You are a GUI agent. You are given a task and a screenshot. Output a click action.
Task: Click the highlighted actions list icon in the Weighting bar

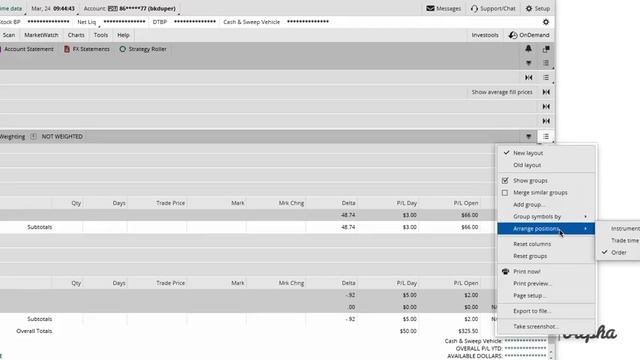[546, 136]
